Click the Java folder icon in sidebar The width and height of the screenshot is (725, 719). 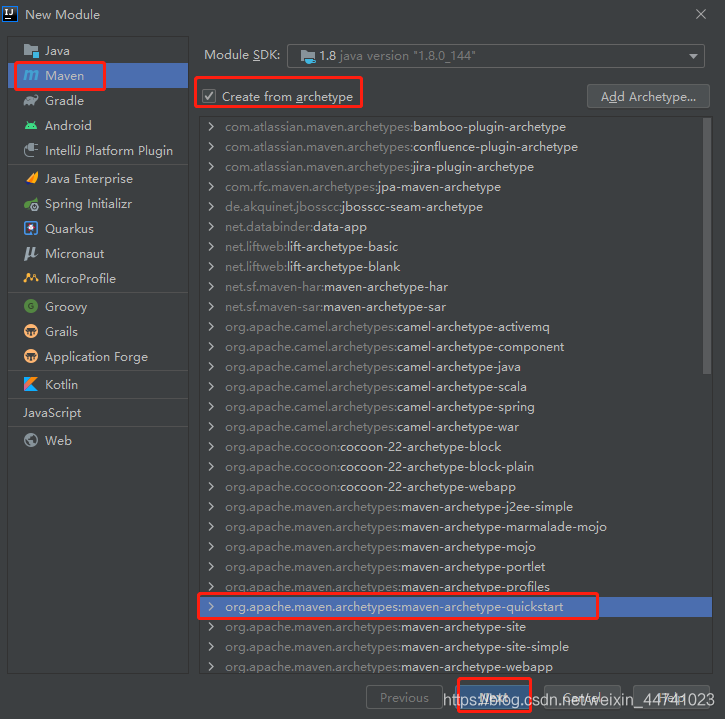(31, 50)
